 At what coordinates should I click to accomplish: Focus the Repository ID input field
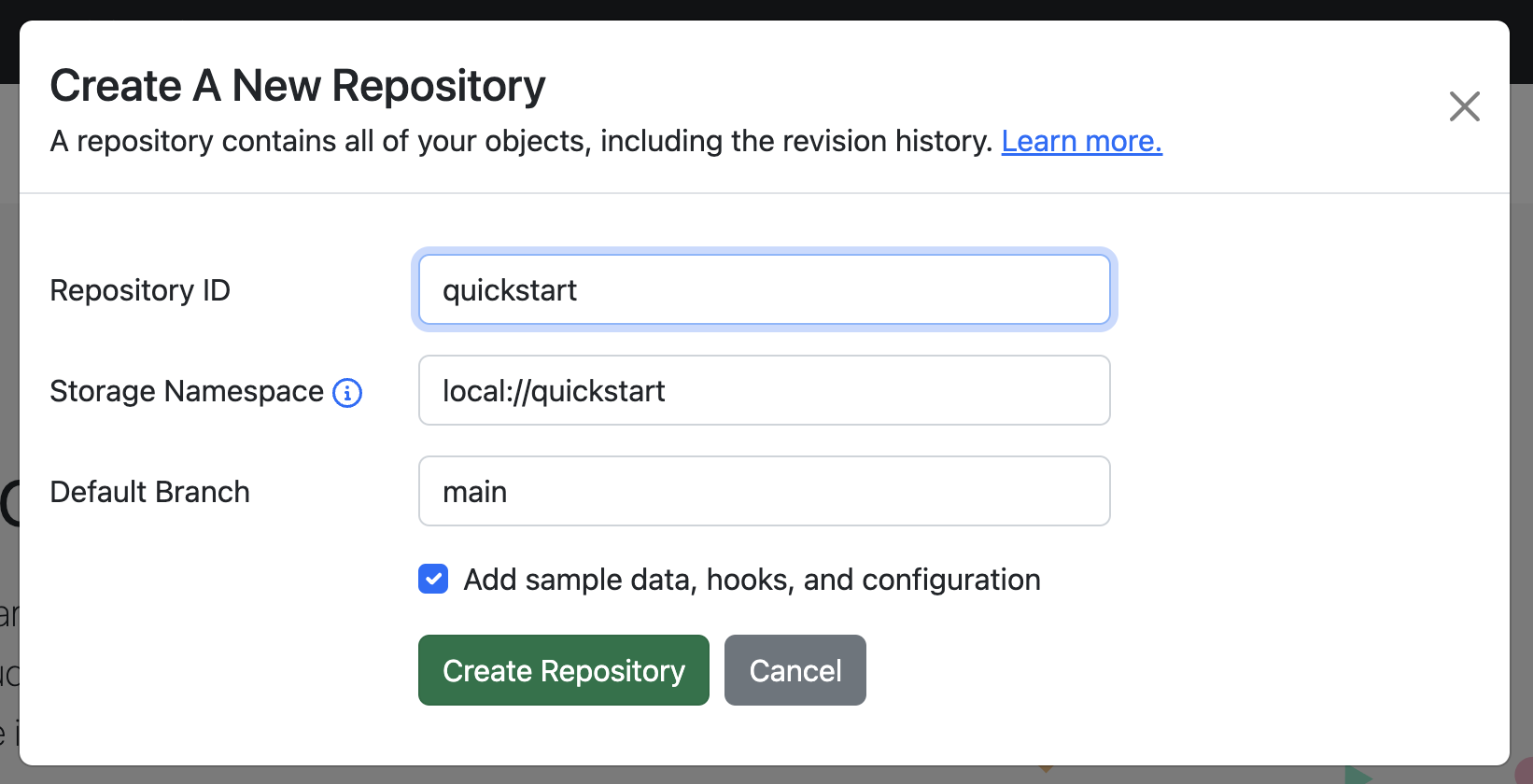coord(765,289)
